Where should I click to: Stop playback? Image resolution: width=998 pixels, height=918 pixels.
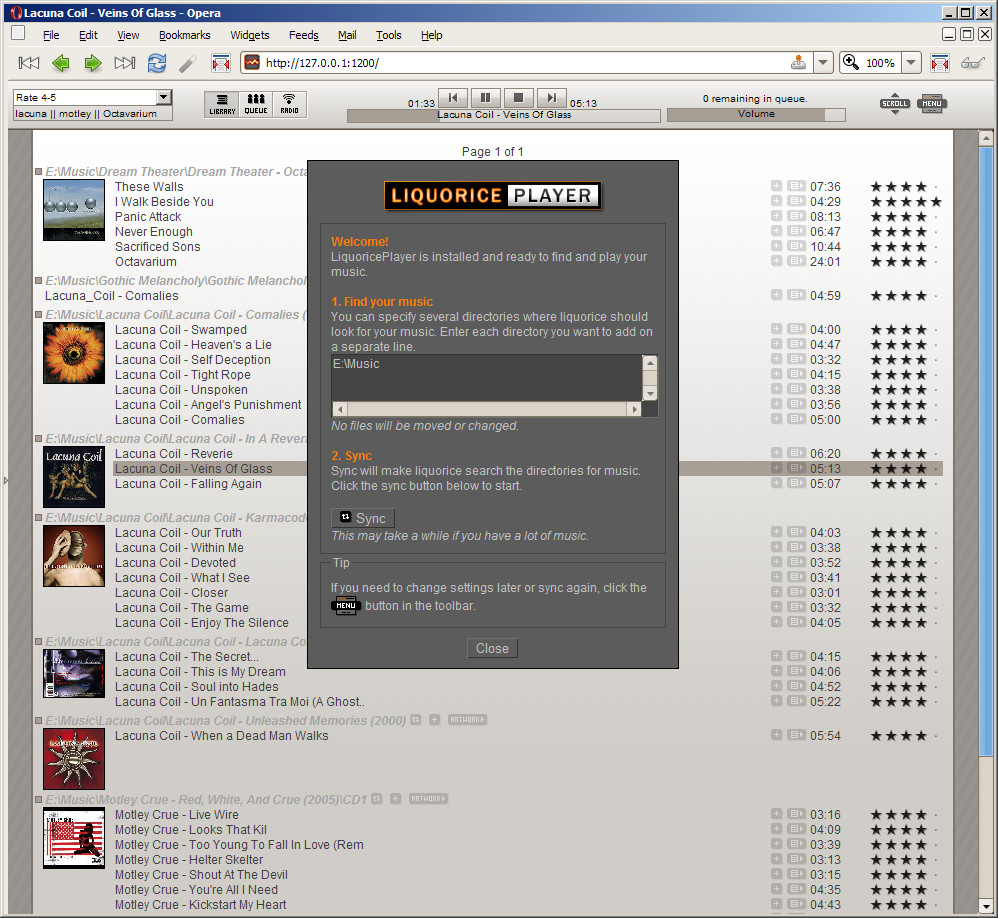[519, 98]
